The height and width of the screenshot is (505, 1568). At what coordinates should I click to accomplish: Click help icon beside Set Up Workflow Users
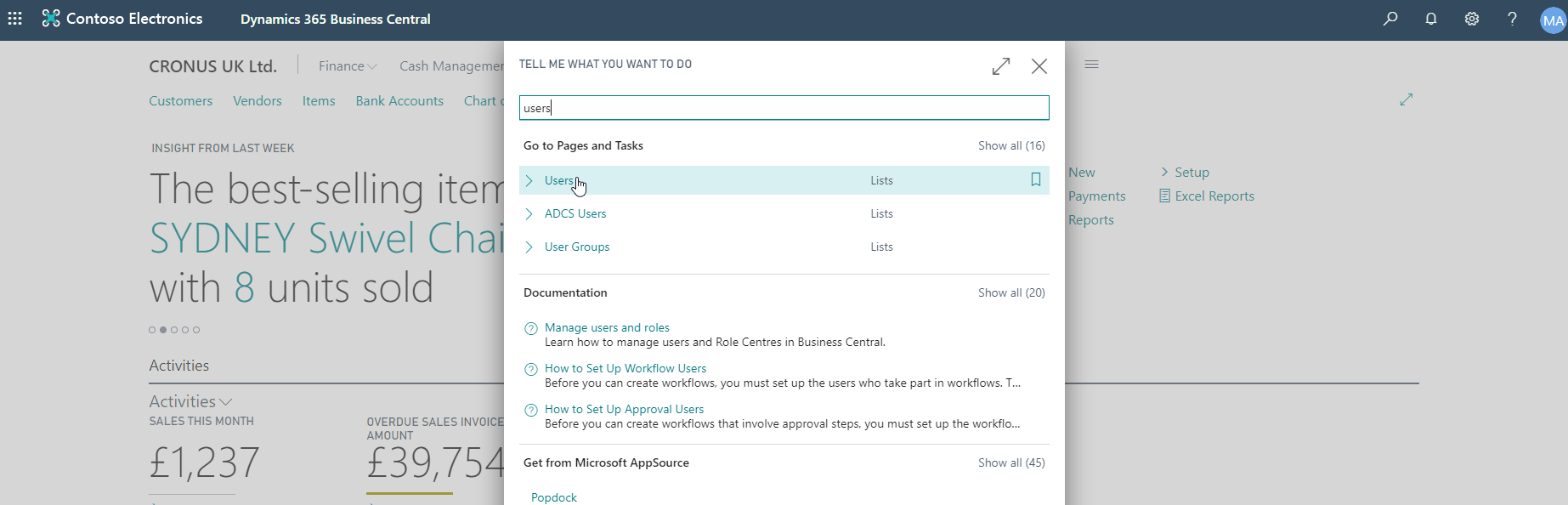point(531,369)
